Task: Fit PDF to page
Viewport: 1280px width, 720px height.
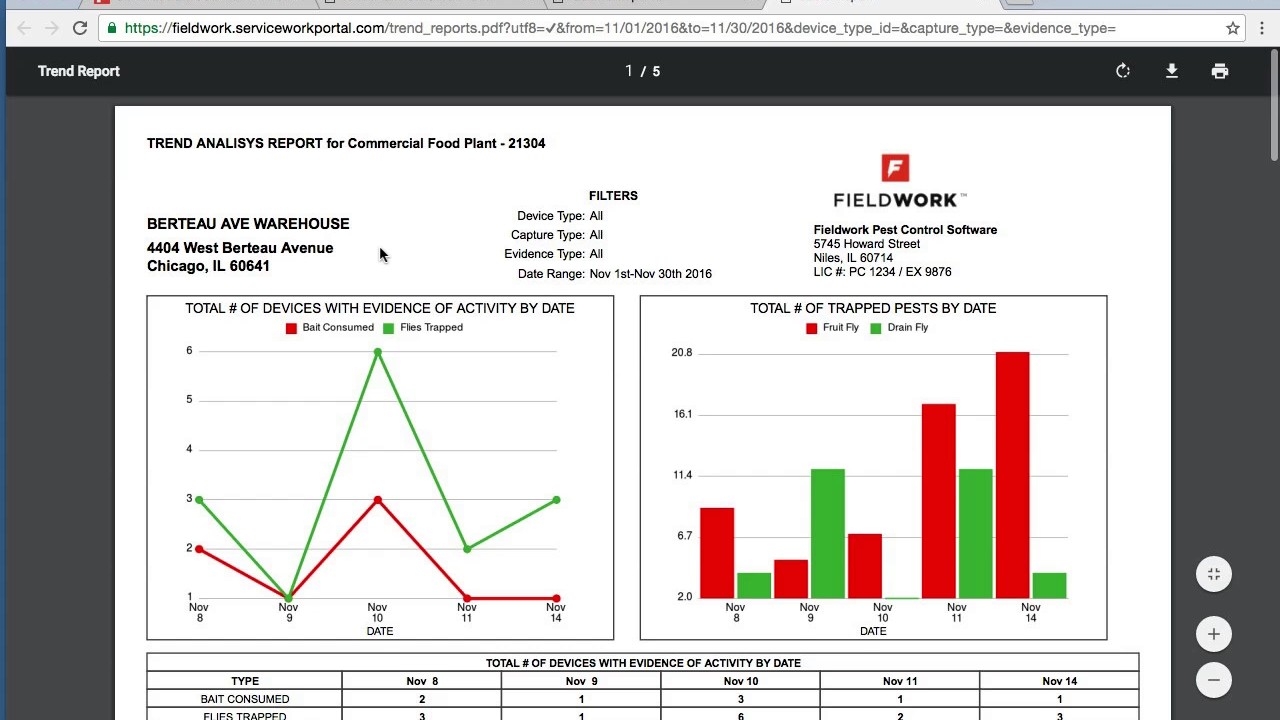Action: 1214,574
